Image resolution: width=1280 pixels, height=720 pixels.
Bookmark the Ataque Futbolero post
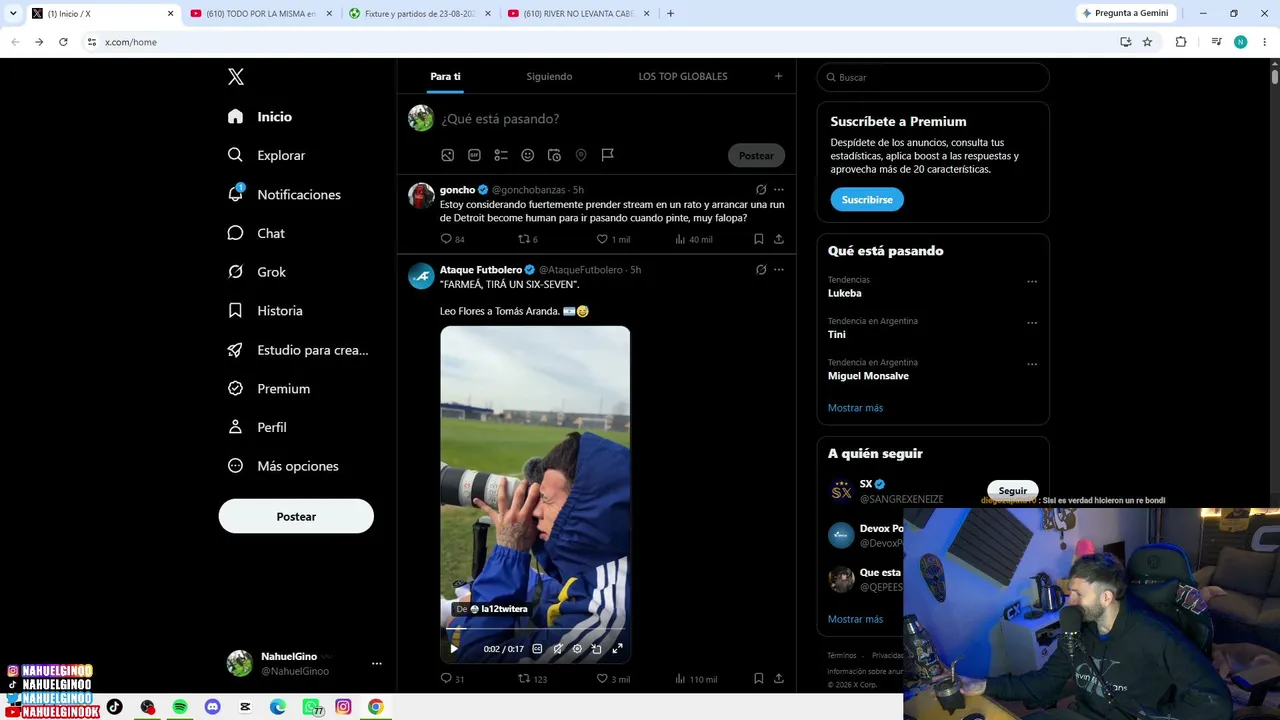click(758, 679)
